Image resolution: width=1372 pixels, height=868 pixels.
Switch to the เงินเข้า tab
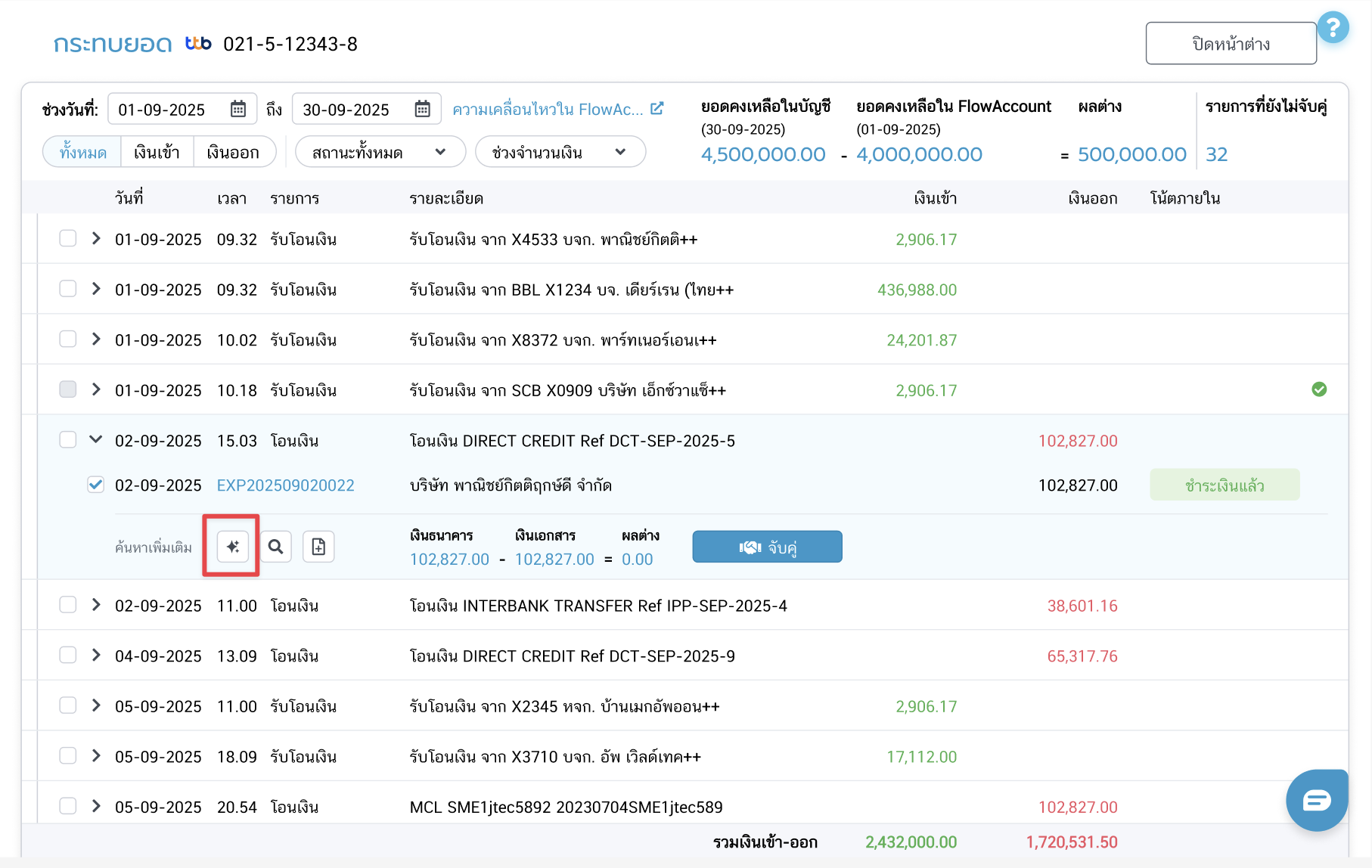(157, 152)
